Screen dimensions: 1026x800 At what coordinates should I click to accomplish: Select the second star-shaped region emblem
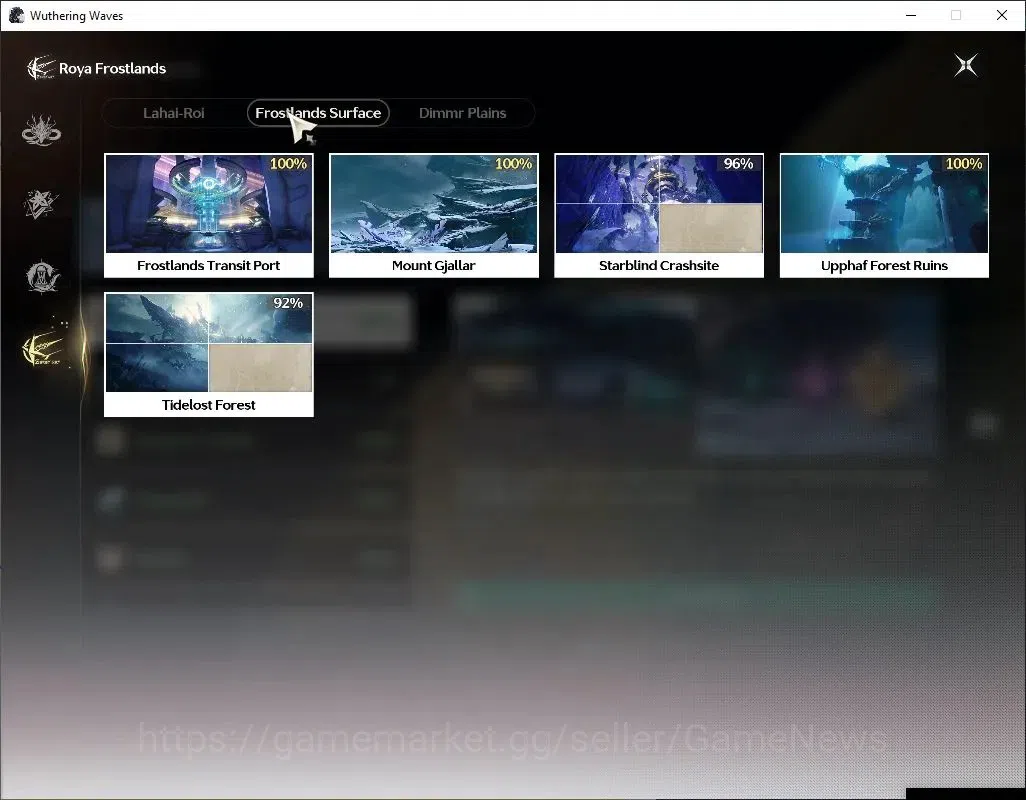pyautogui.click(x=41, y=203)
